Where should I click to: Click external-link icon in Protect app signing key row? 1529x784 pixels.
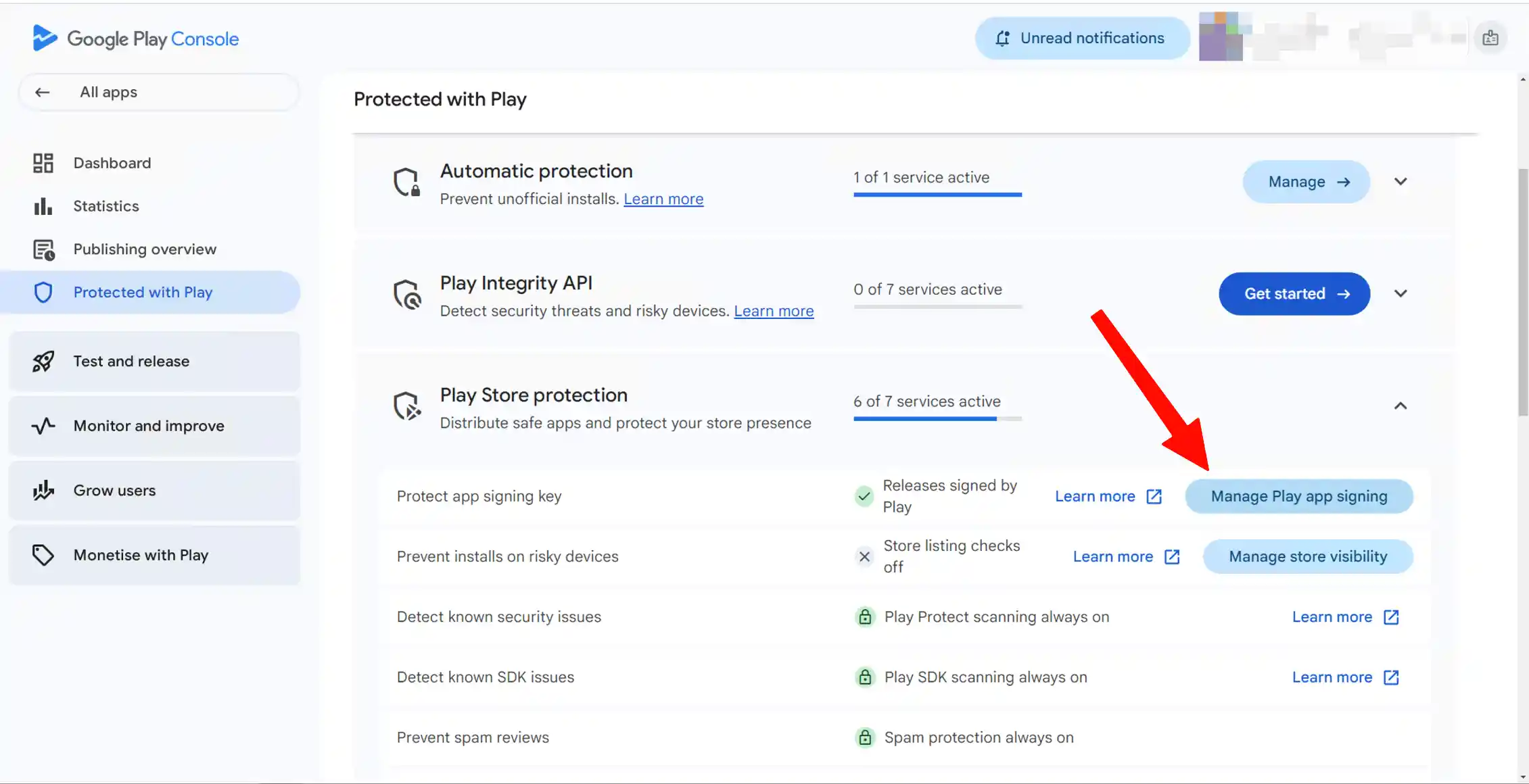[x=1154, y=497]
